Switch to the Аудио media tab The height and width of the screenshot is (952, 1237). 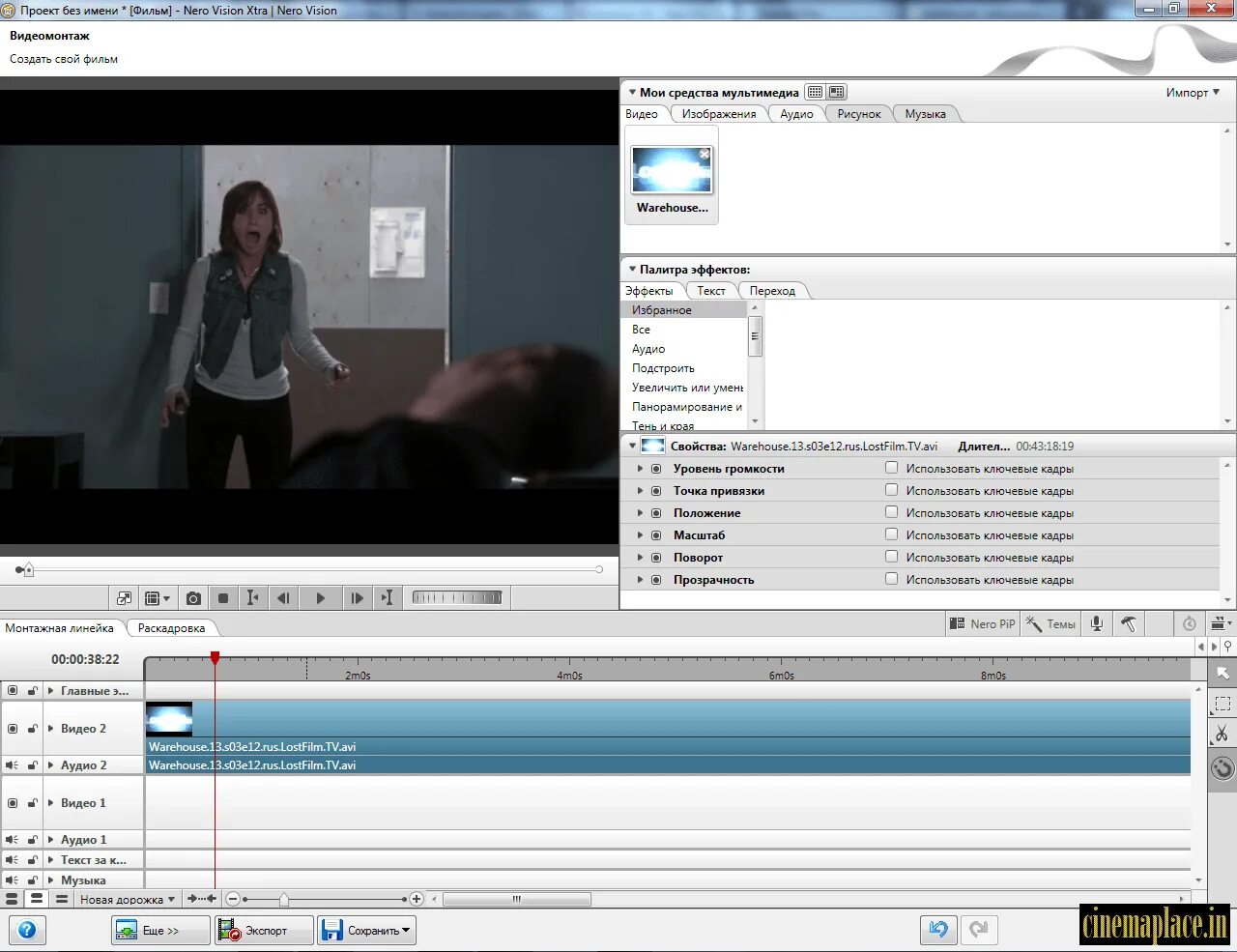click(796, 114)
